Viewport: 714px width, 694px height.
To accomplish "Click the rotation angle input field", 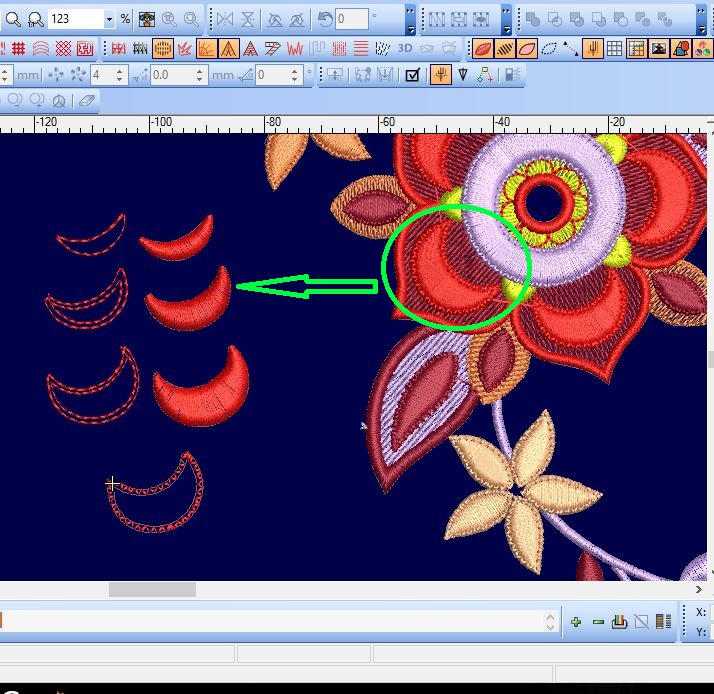I will [352, 19].
